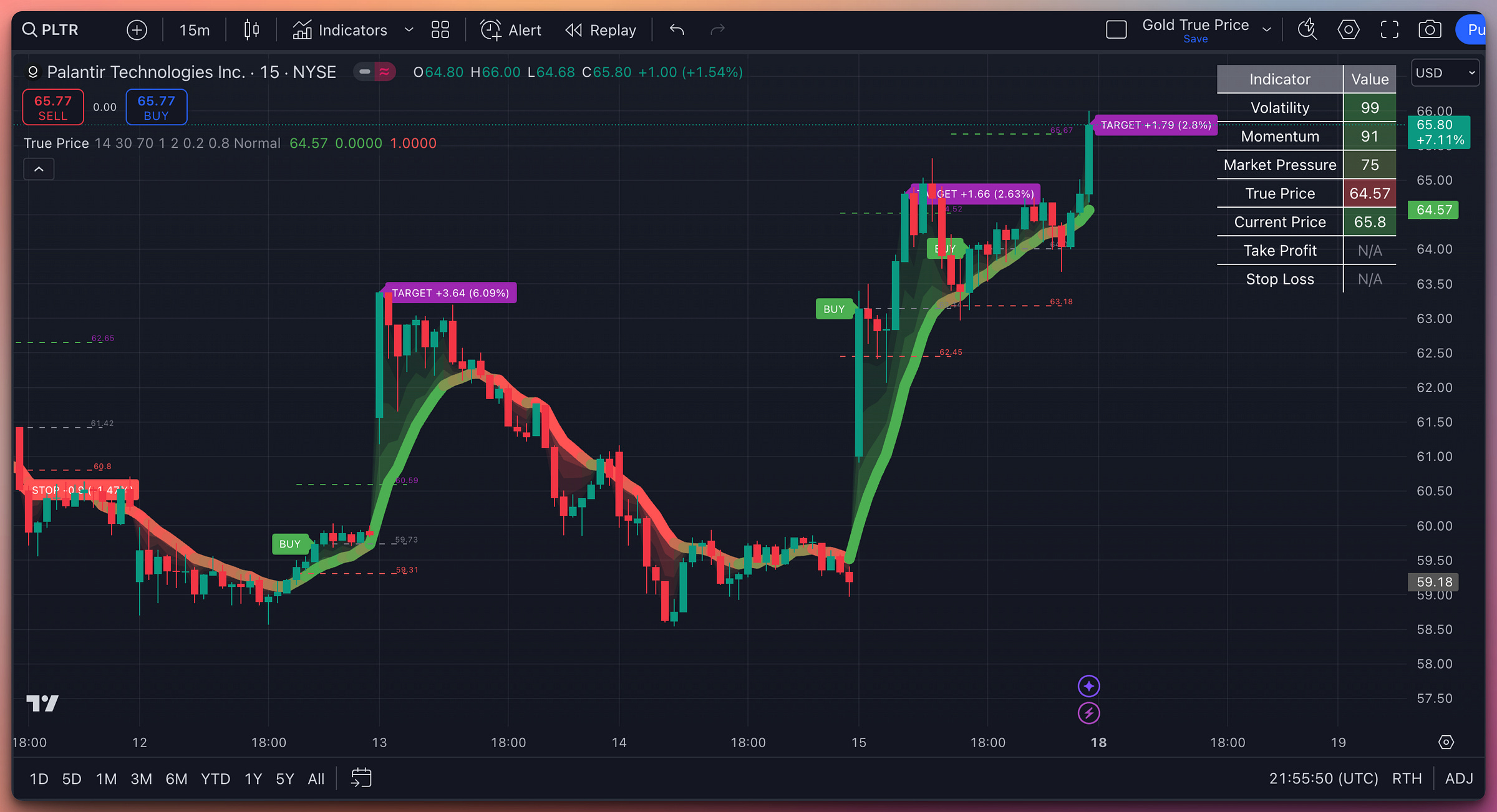Save the chart layout
The height and width of the screenshot is (812, 1497).
click(1195, 39)
